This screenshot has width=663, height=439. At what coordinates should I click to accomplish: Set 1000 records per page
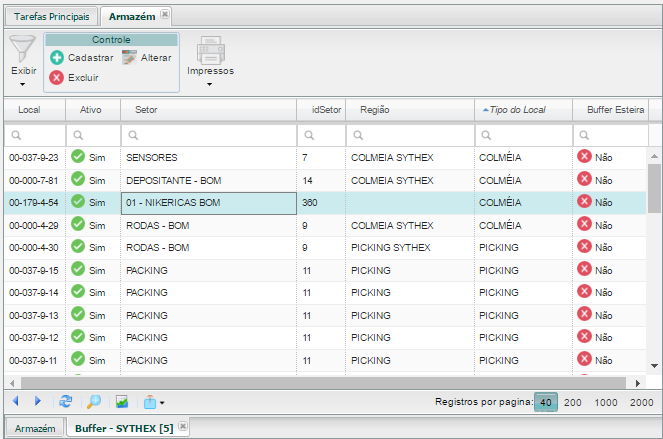(606, 402)
